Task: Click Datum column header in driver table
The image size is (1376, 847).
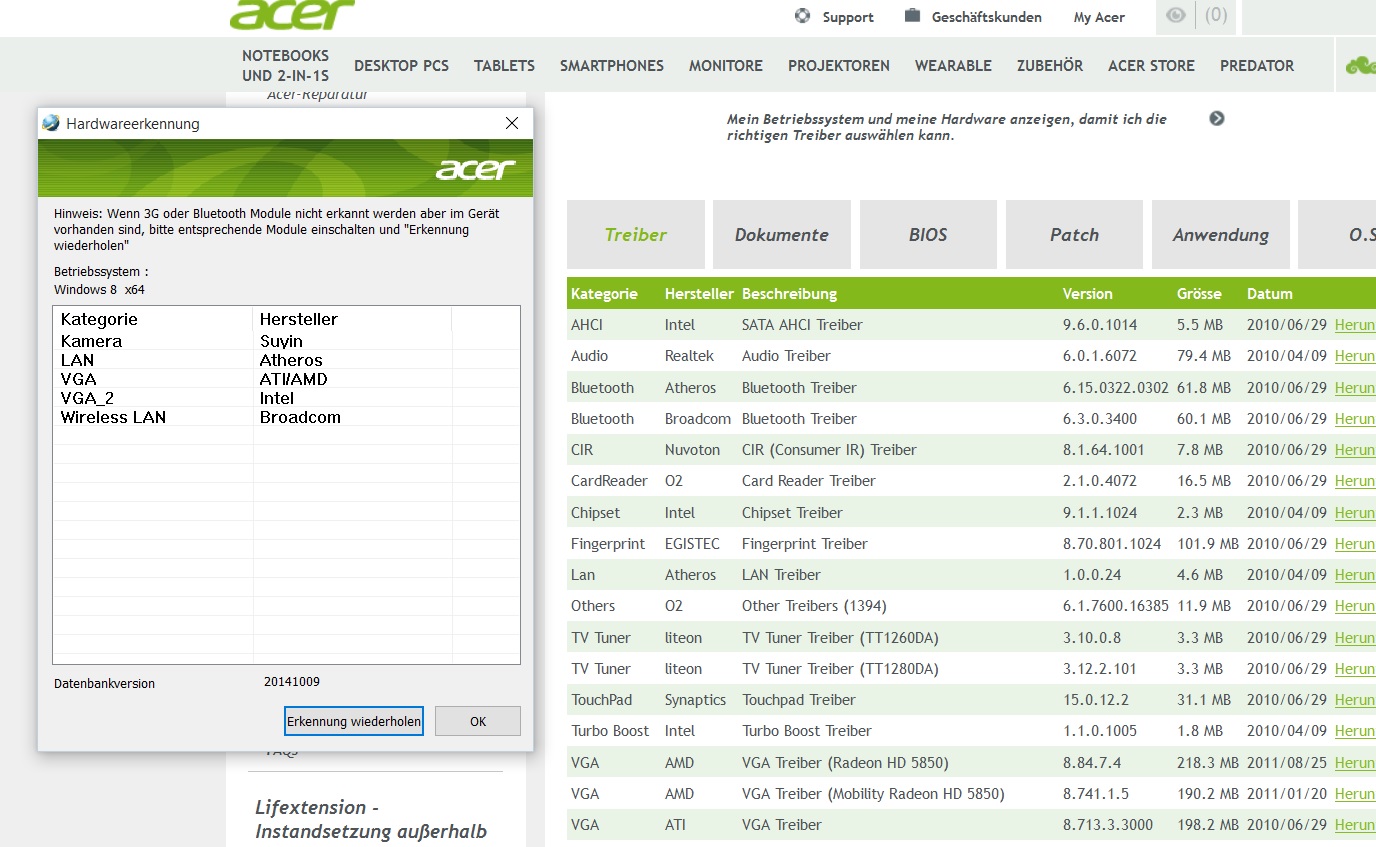Action: point(1270,294)
